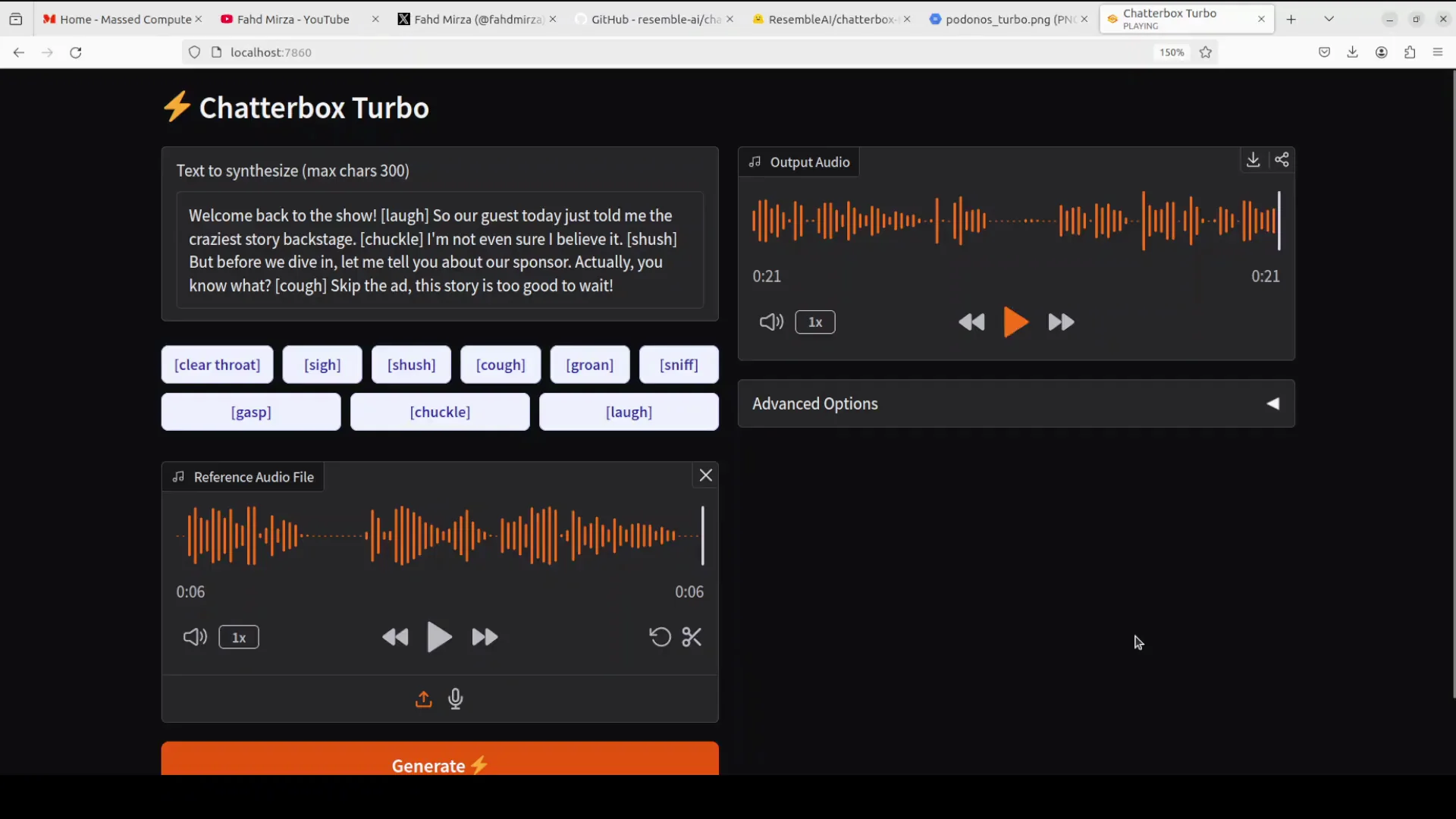1456x819 pixels.
Task: Open Firefox downloads from the toolbar
Action: pos(1353,52)
